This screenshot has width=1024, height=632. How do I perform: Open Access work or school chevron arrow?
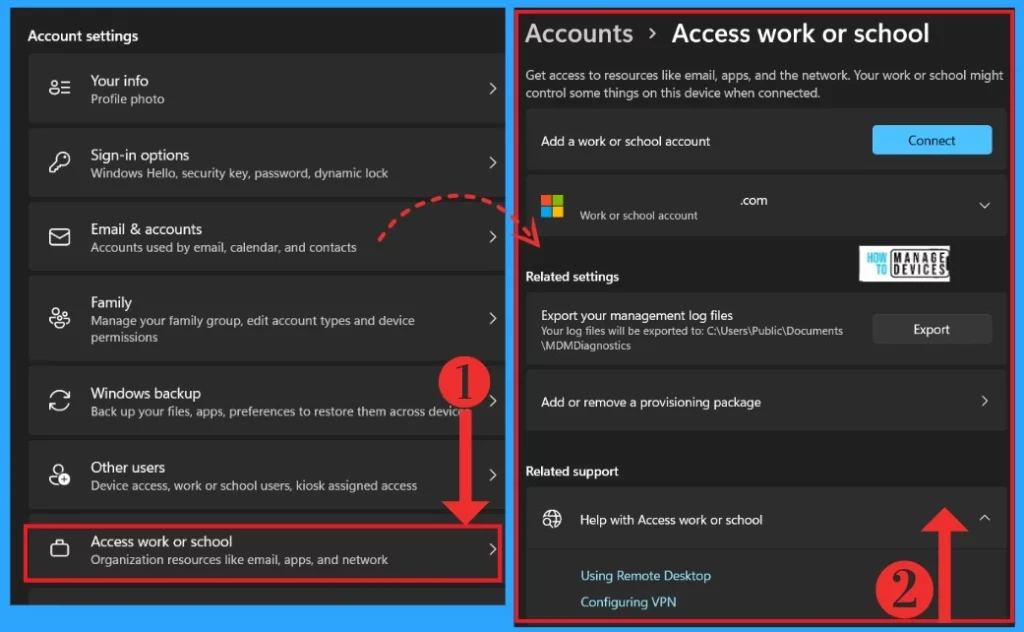click(493, 550)
